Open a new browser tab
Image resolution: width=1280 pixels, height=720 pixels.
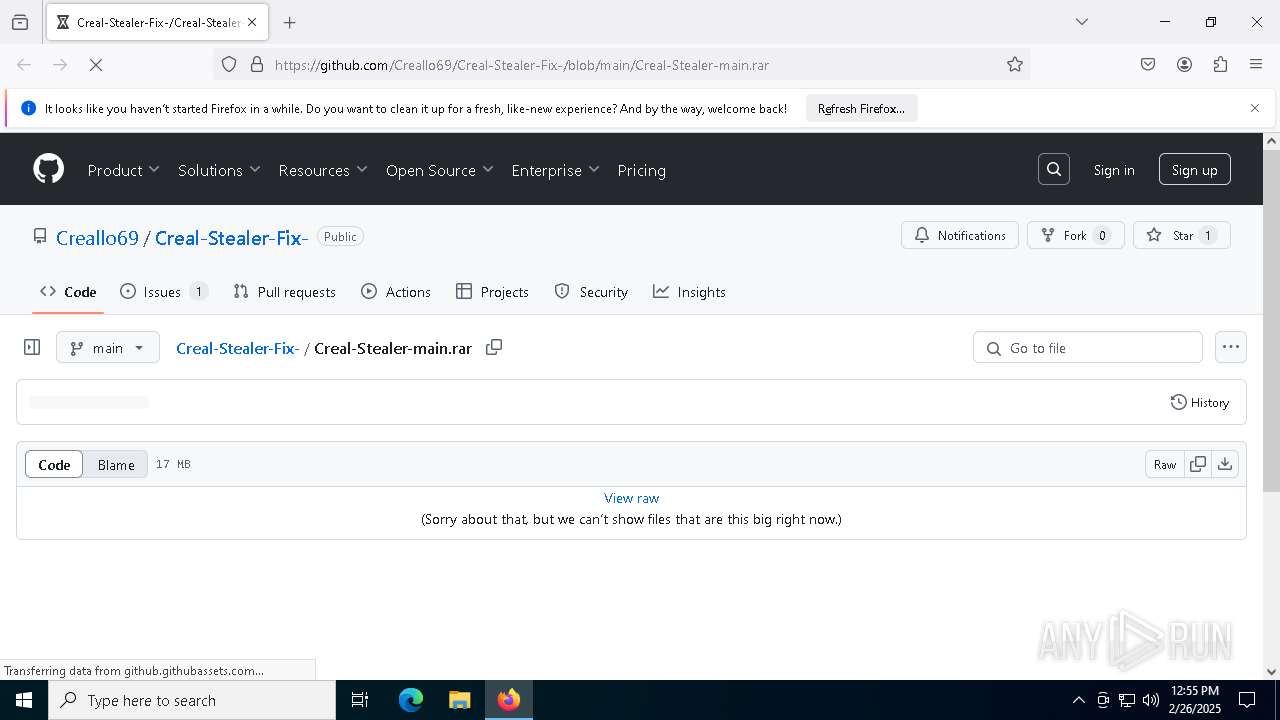tap(290, 22)
